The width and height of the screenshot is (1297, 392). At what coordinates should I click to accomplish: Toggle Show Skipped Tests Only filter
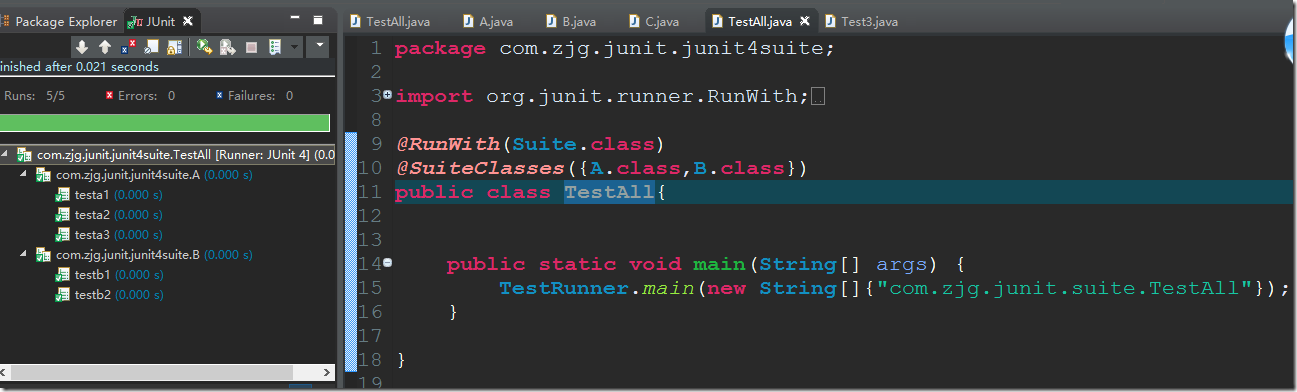[x=151, y=46]
